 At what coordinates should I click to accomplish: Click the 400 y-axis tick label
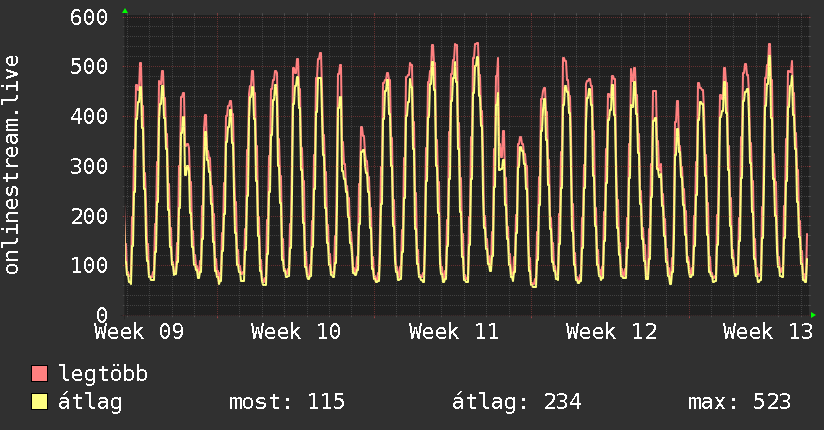click(89, 116)
